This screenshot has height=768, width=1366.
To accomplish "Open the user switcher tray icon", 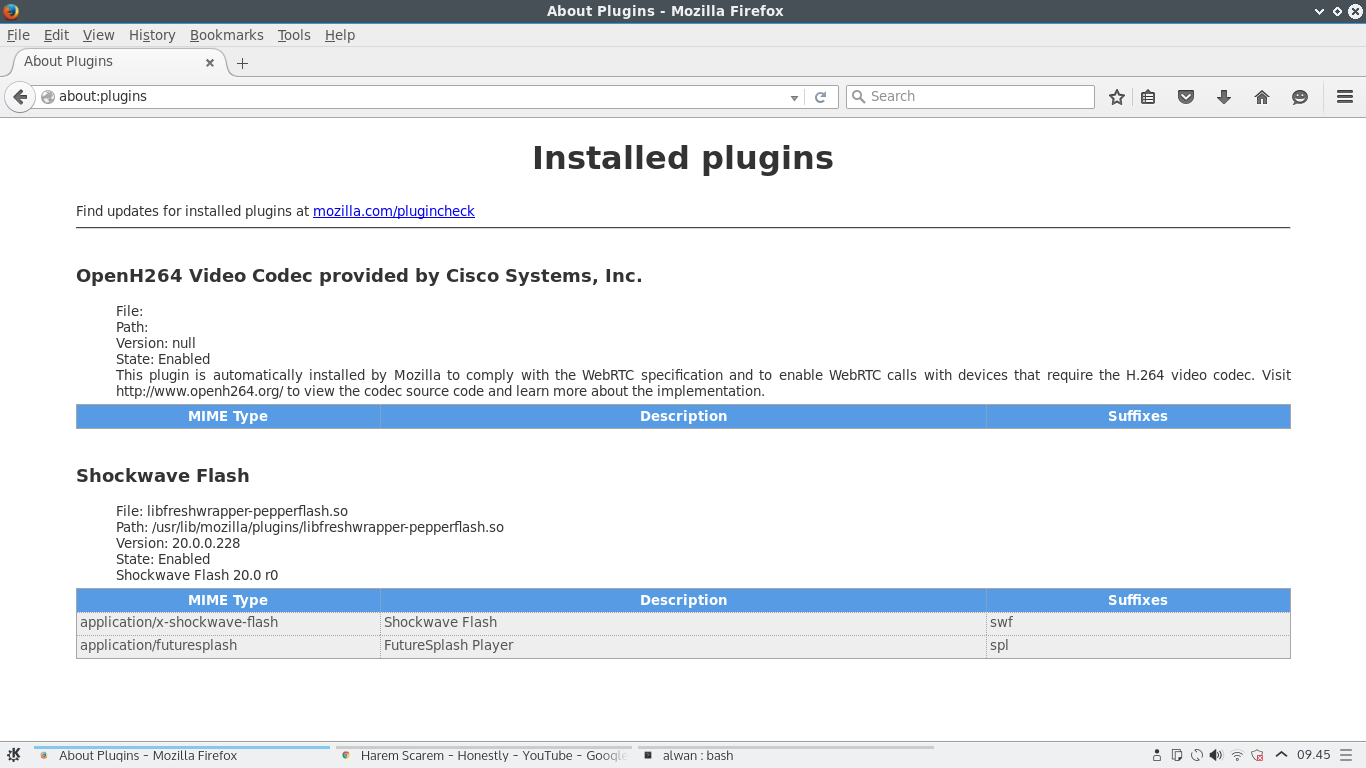I will 1157,756.
